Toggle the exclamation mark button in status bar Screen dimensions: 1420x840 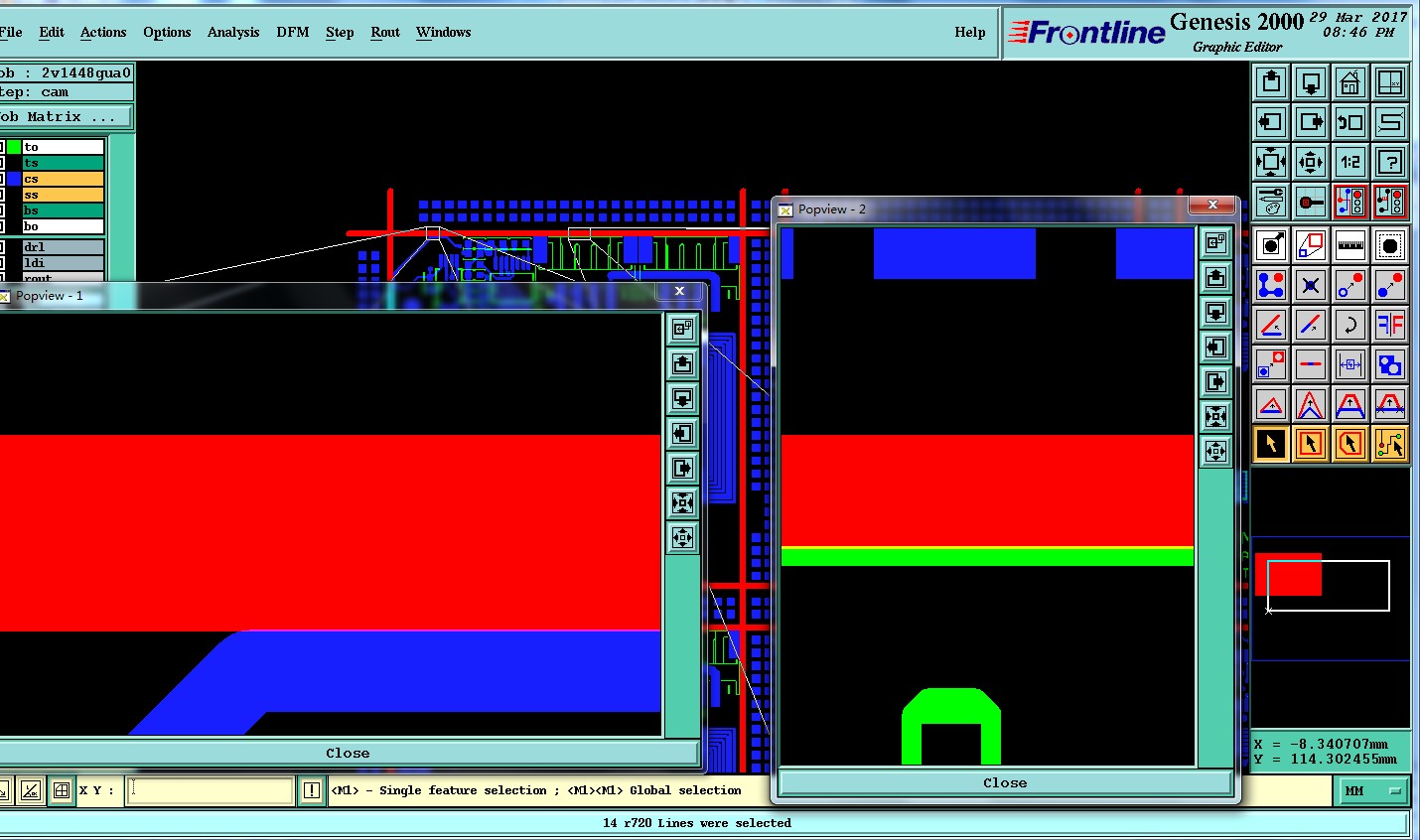click(312, 790)
